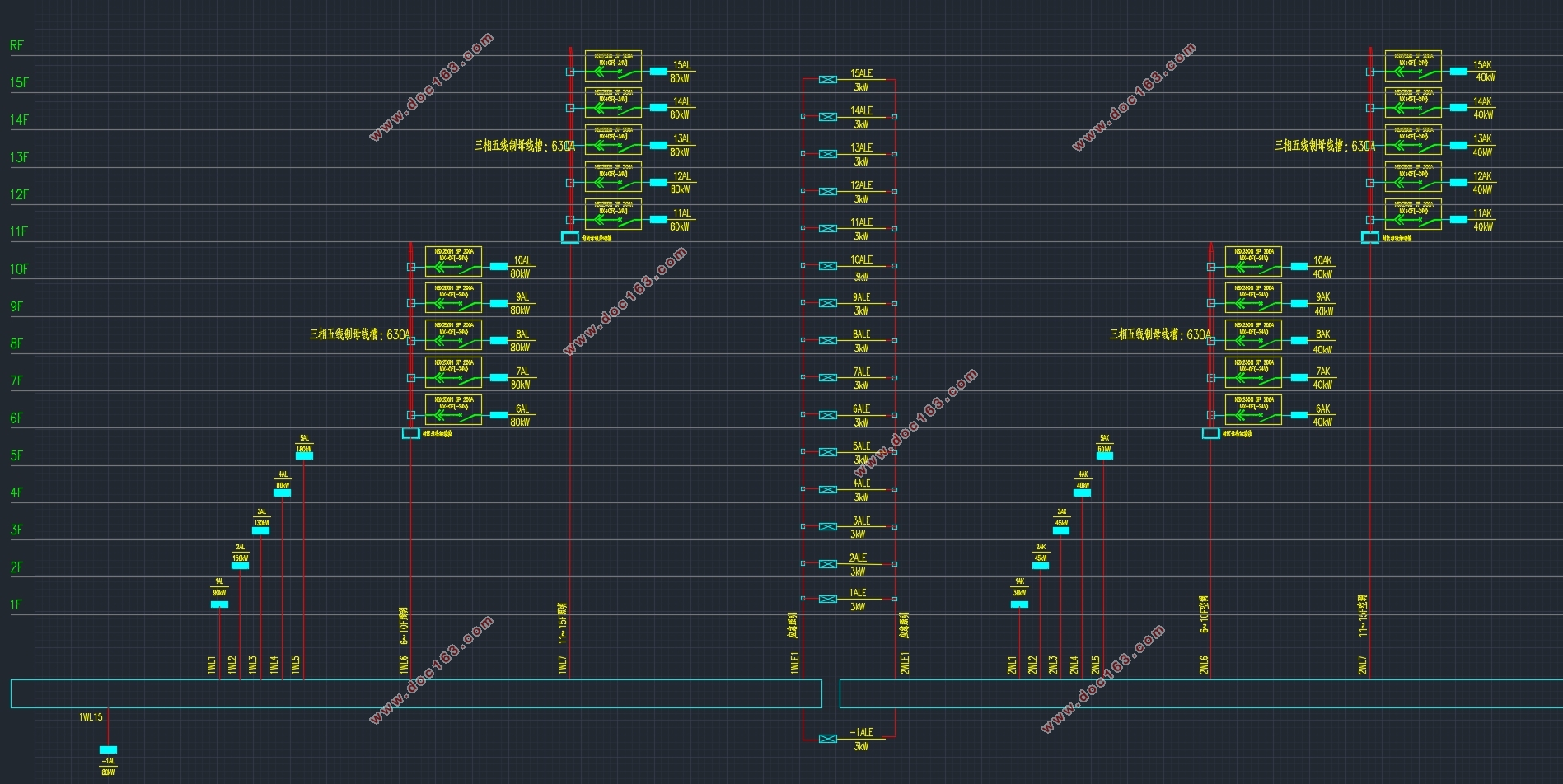
Task: Click the 1AK panel block
Action: pyautogui.click(x=1019, y=604)
